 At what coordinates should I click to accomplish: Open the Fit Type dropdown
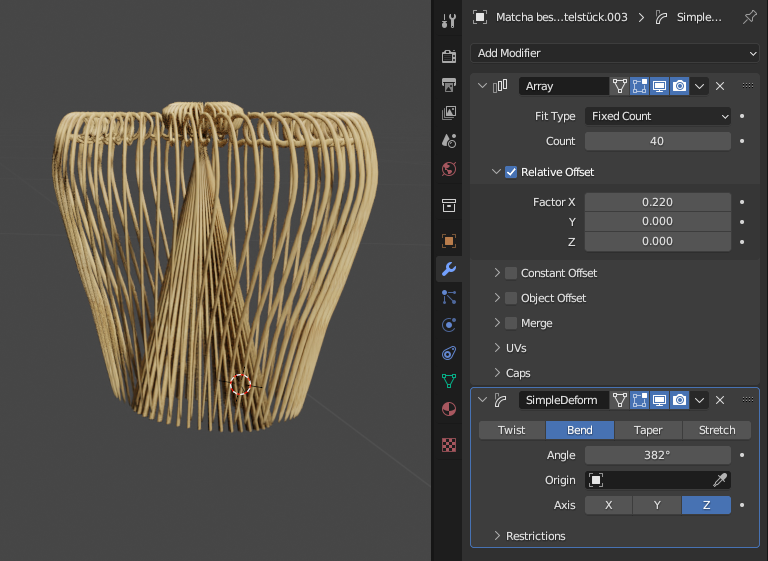pyautogui.click(x=657, y=116)
